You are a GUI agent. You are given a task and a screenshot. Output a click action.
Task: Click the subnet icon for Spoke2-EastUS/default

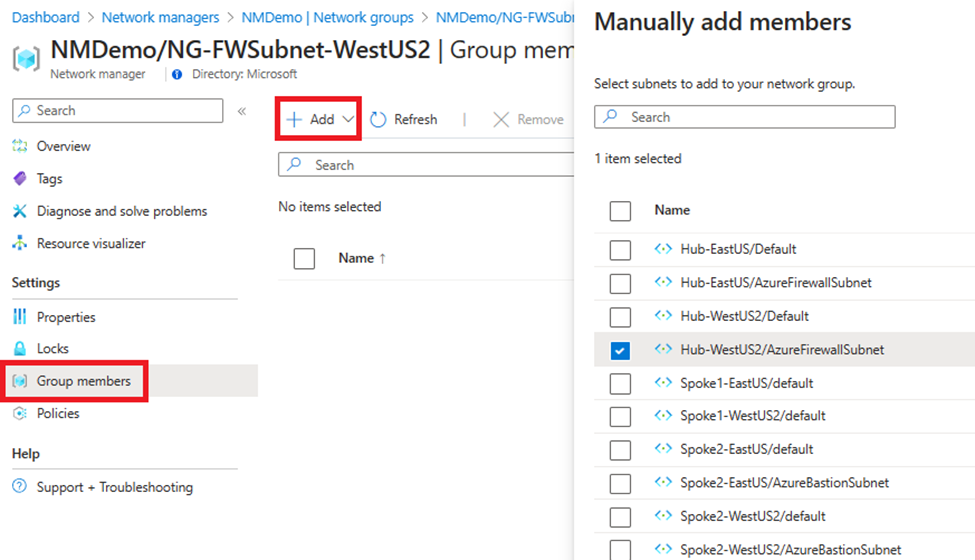coord(663,449)
